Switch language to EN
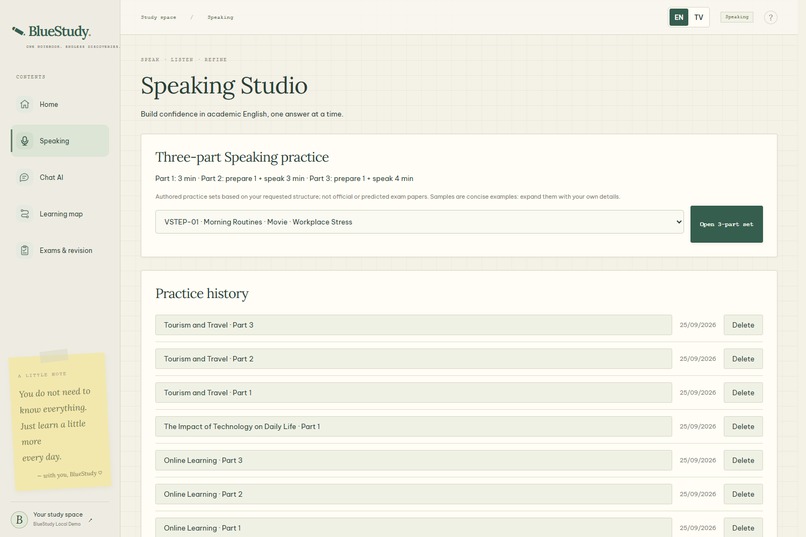Viewport: 806px width, 537px height. [x=679, y=17]
